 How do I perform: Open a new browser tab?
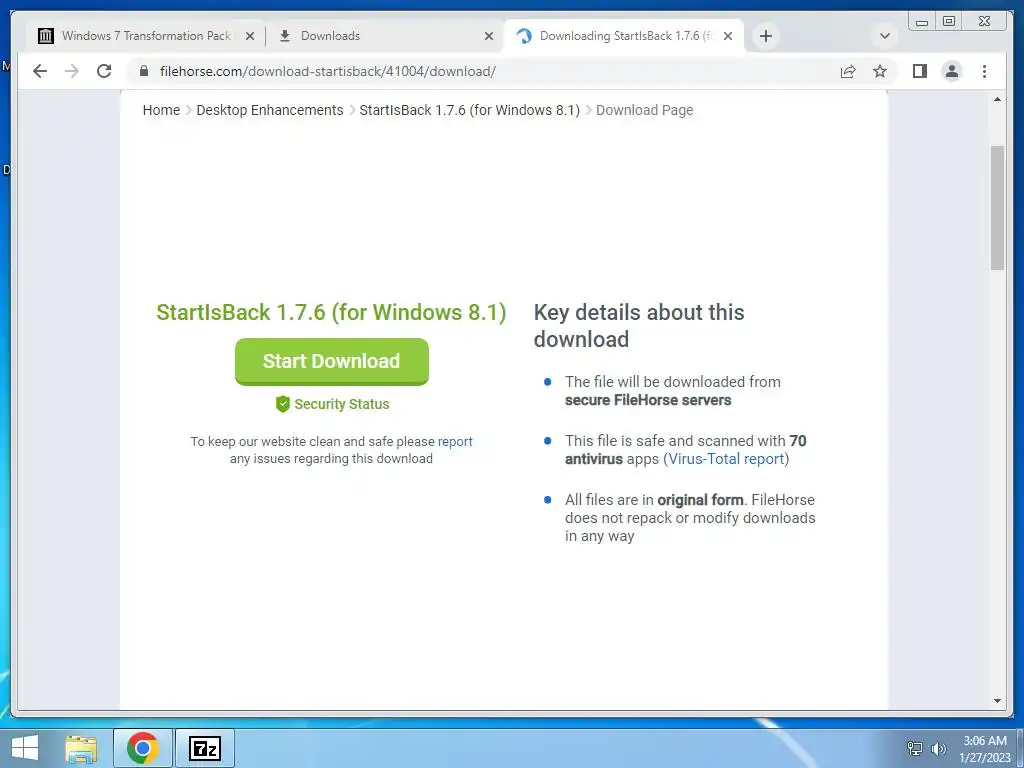[x=766, y=36]
